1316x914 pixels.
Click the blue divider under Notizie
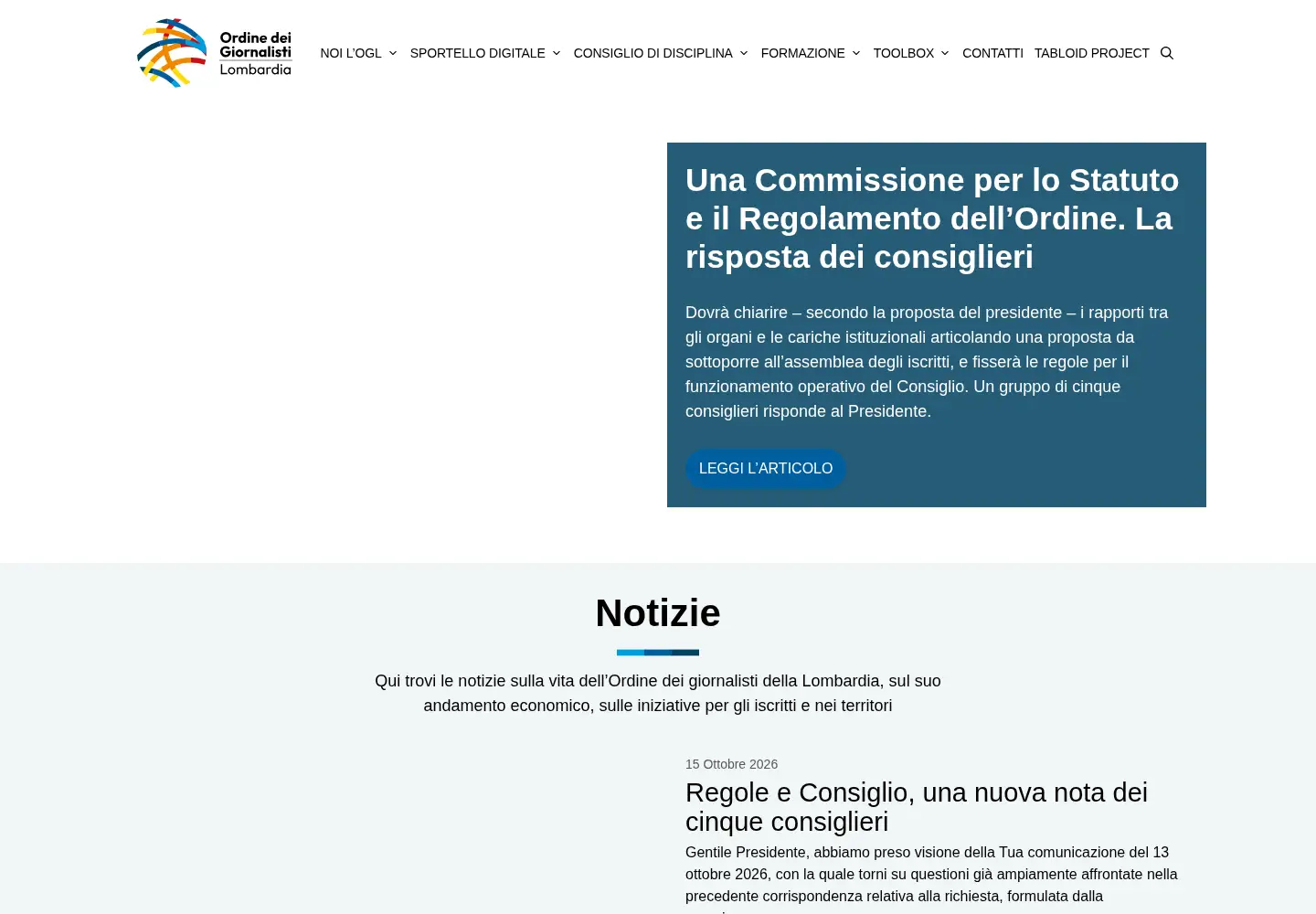pos(658,653)
